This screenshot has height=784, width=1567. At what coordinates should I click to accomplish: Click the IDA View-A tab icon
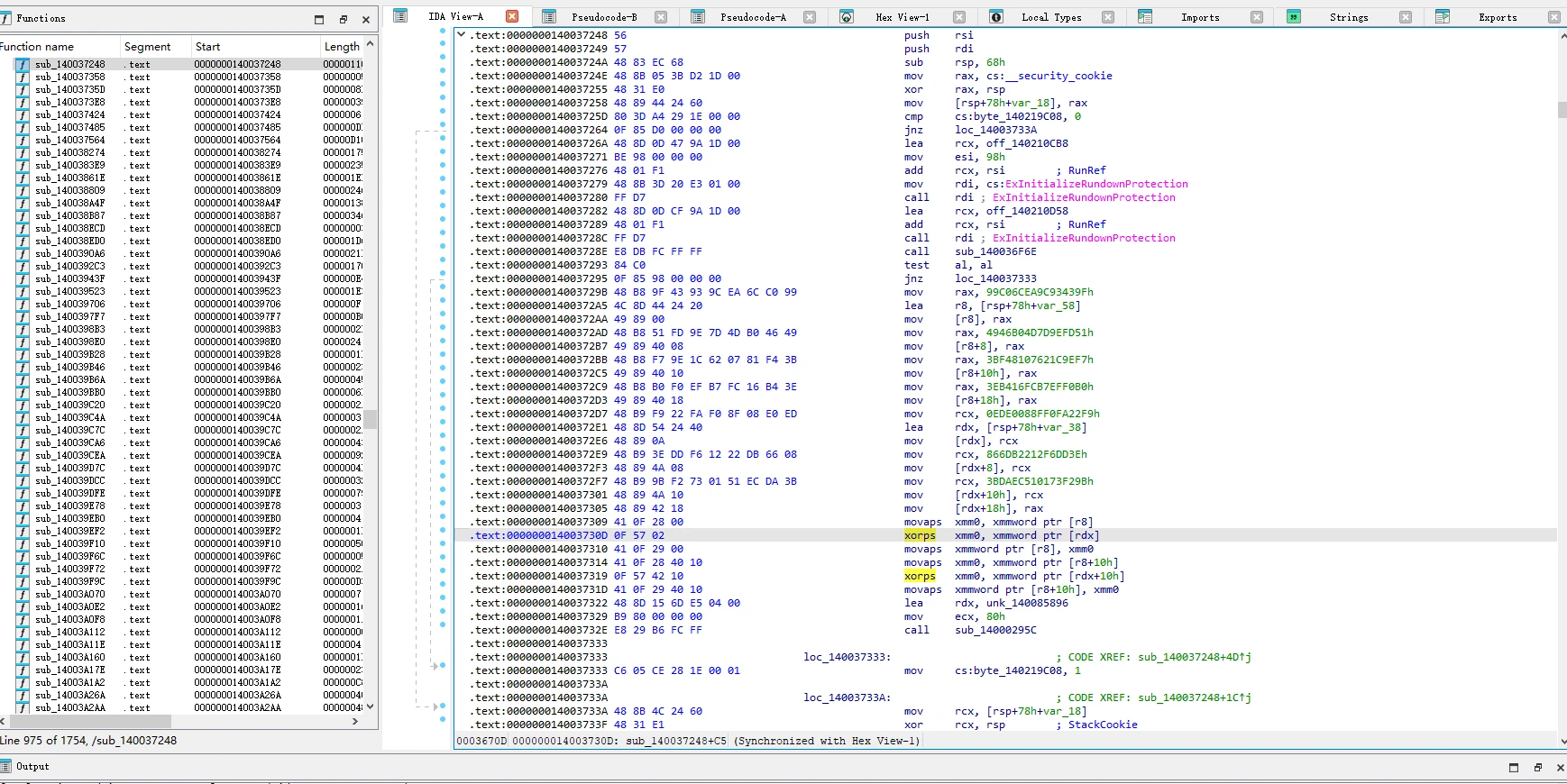[401, 16]
